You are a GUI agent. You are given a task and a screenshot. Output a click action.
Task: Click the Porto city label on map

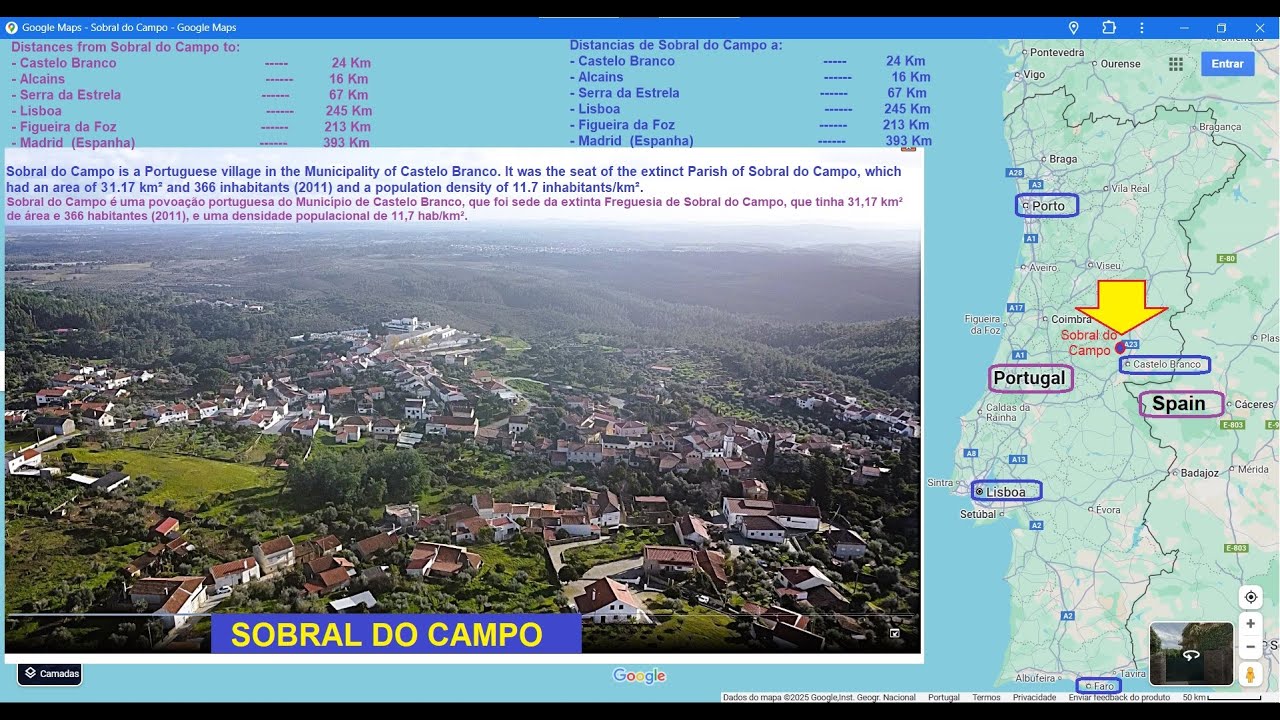pos(1048,206)
